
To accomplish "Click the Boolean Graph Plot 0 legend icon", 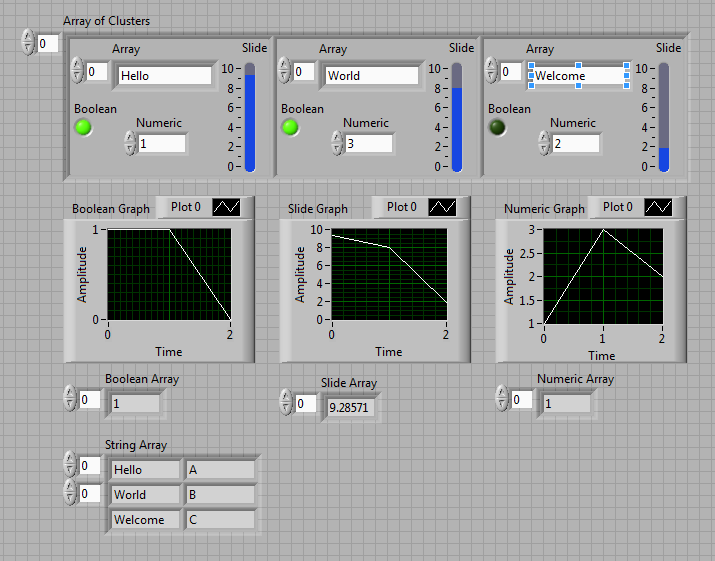I will pos(226,207).
